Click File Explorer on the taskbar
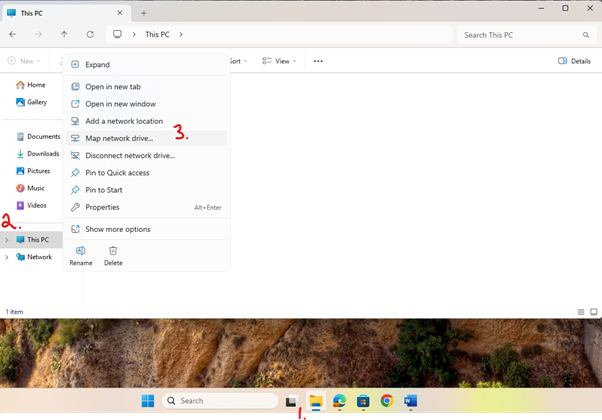Screen dimensions: 602x420 point(316,401)
